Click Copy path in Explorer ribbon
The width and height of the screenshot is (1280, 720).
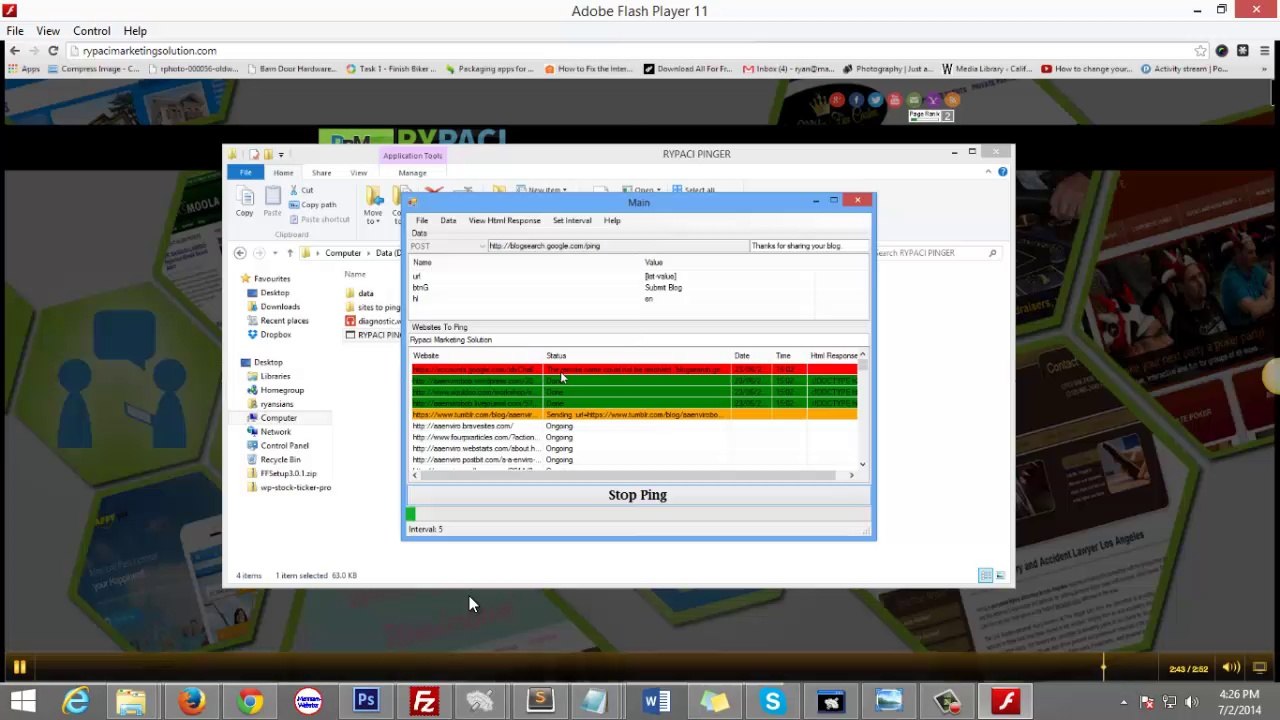coord(313,205)
